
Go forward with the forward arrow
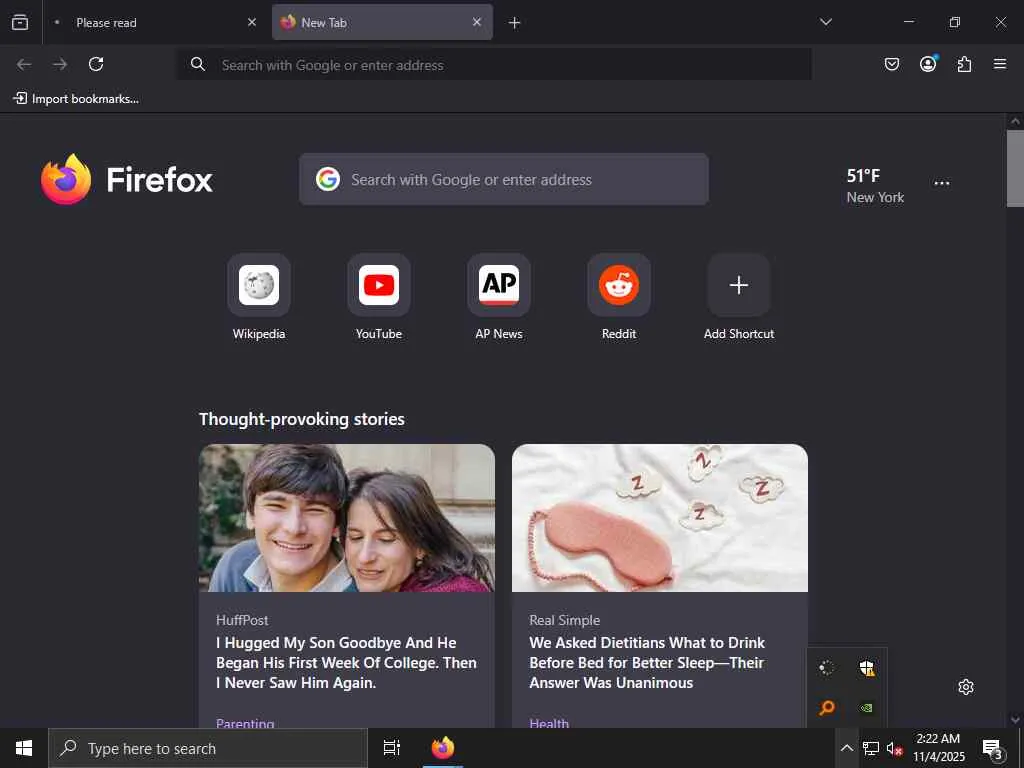pyautogui.click(x=60, y=64)
